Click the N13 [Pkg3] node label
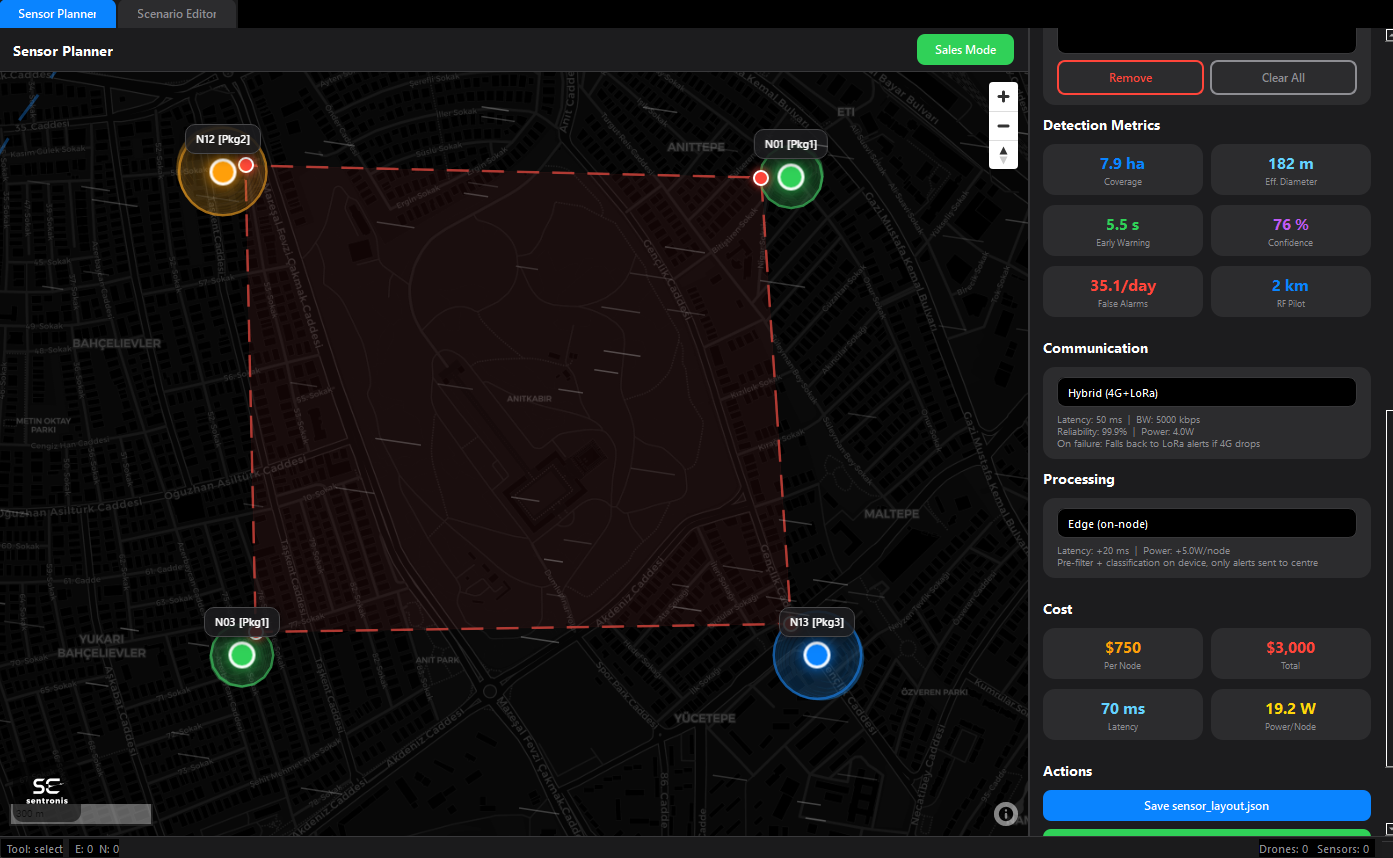 817,622
